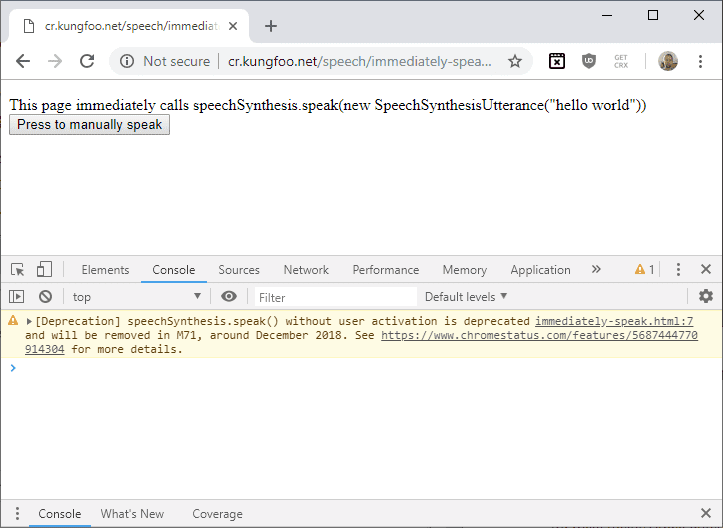The height and width of the screenshot is (528, 723).
Task: Toggle the device toolbar in DevTools
Action: pyautogui.click(x=44, y=269)
